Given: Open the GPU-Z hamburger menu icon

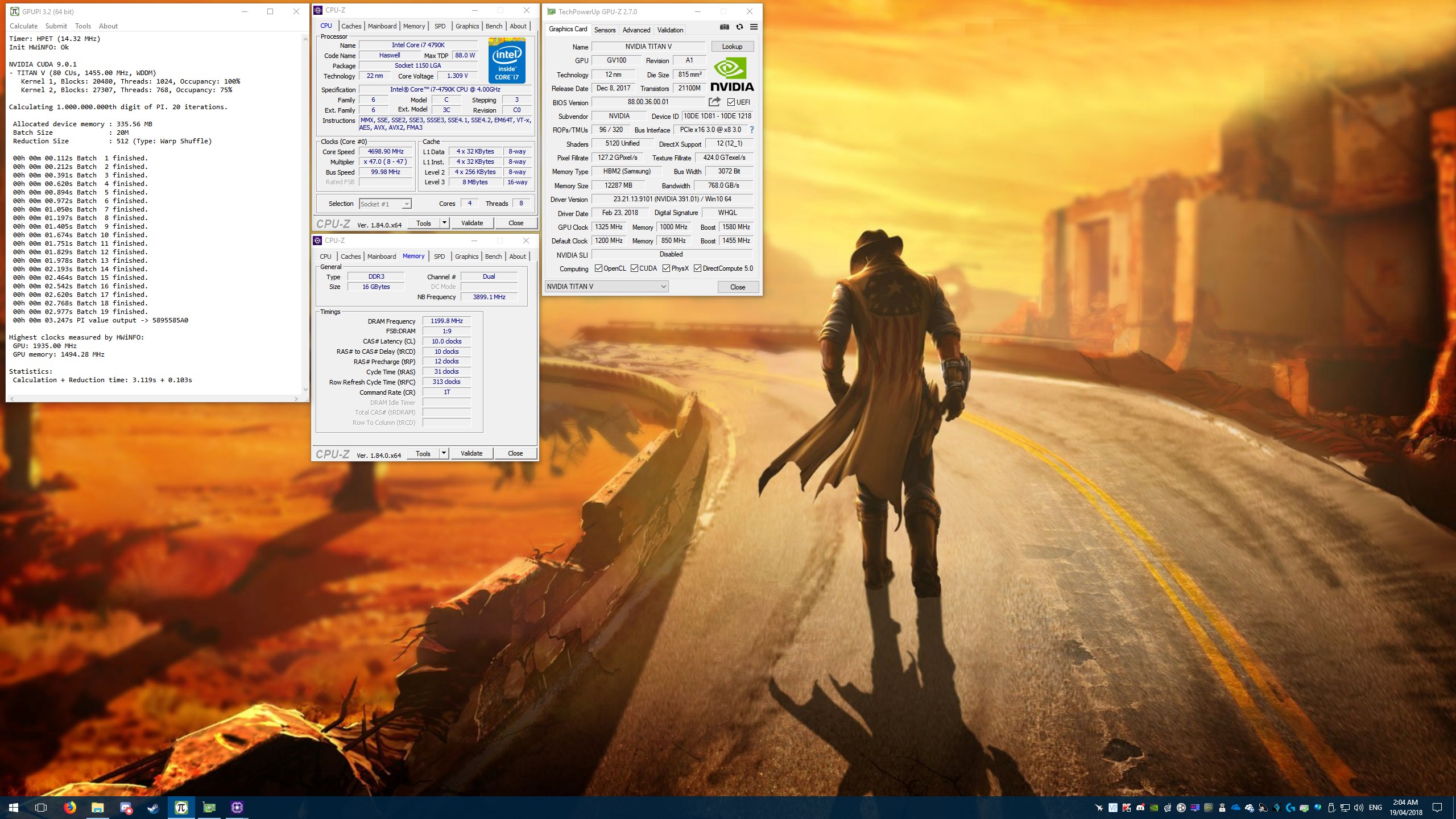Looking at the screenshot, I should click(754, 27).
